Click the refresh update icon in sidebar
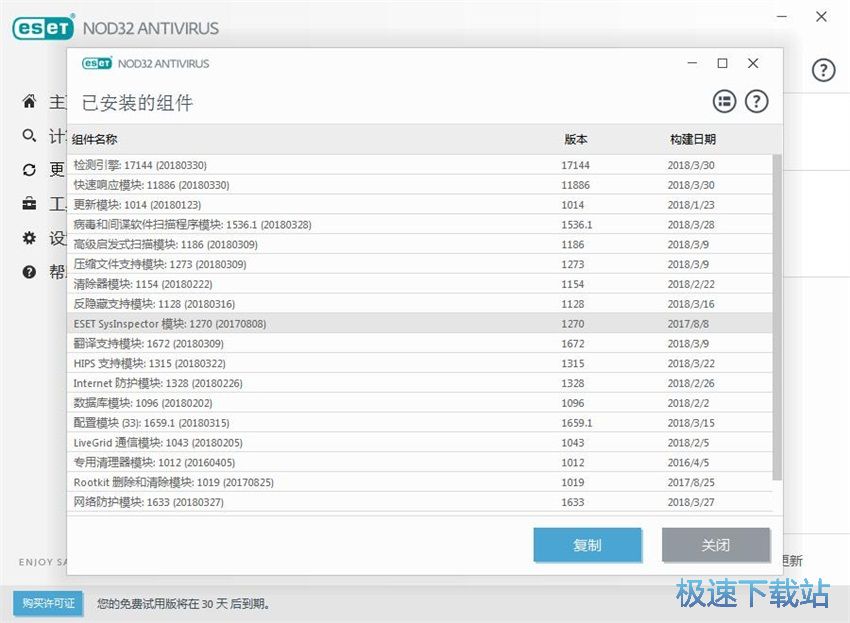Image resolution: width=850 pixels, height=623 pixels. coord(29,170)
